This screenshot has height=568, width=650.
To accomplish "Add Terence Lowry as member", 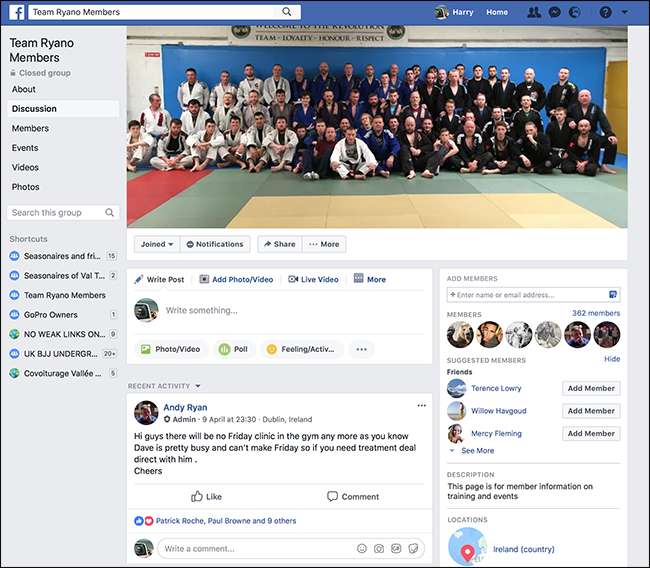I will tap(590, 389).
